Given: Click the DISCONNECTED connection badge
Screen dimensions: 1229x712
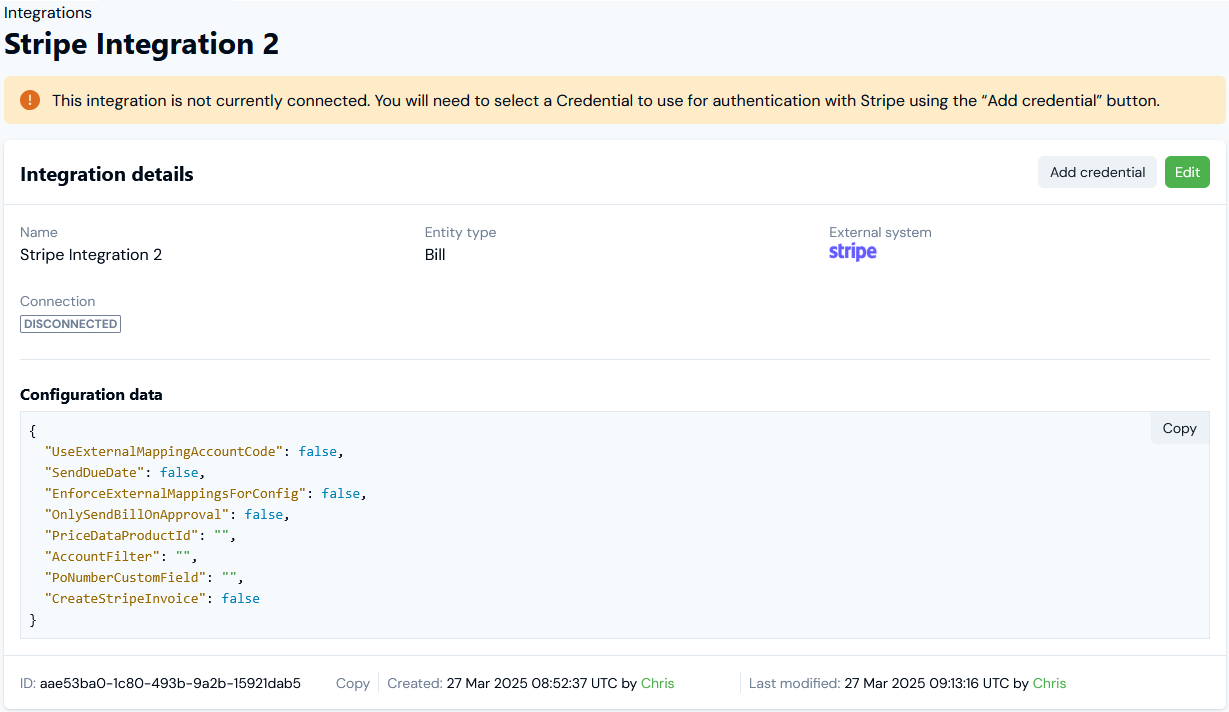Looking at the screenshot, I should [x=70, y=324].
